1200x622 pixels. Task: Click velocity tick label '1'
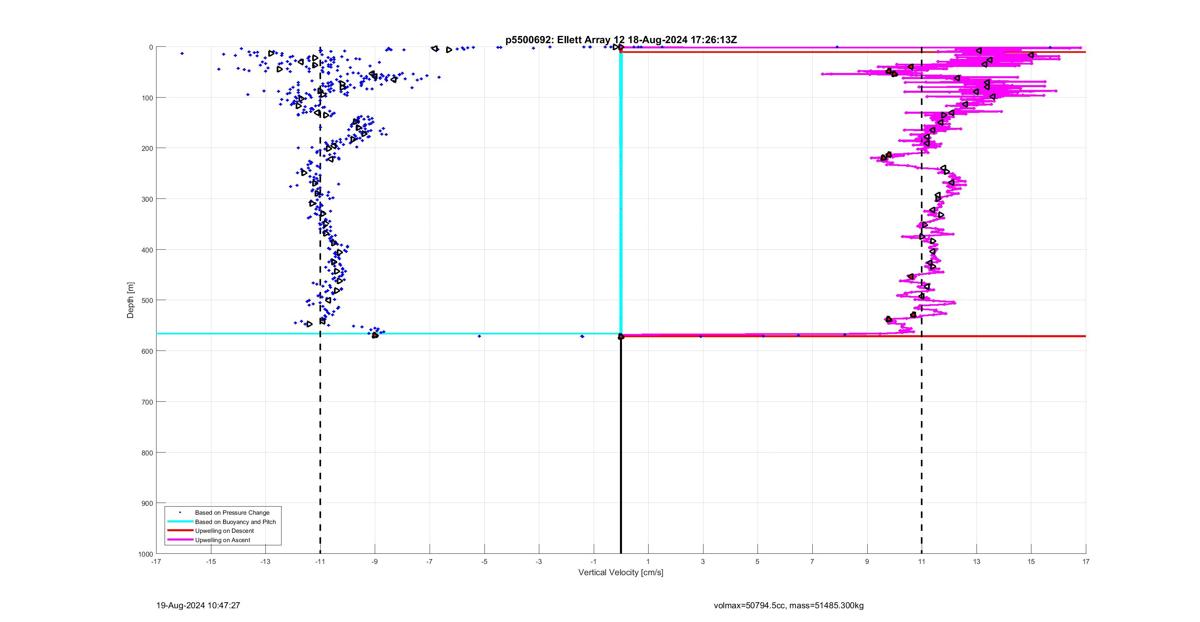pyautogui.click(x=648, y=562)
